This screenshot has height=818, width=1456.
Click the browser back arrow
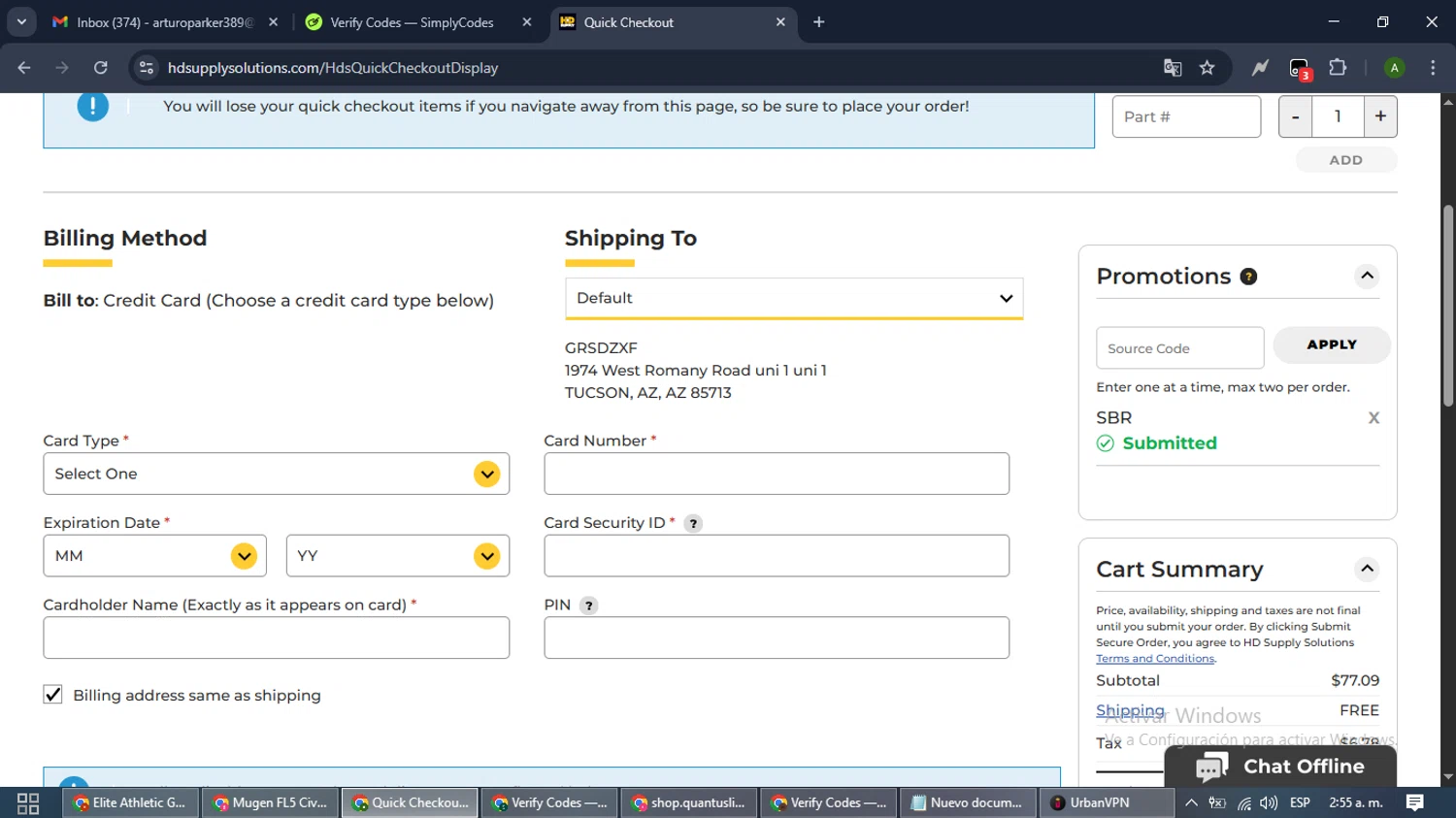coord(24,68)
